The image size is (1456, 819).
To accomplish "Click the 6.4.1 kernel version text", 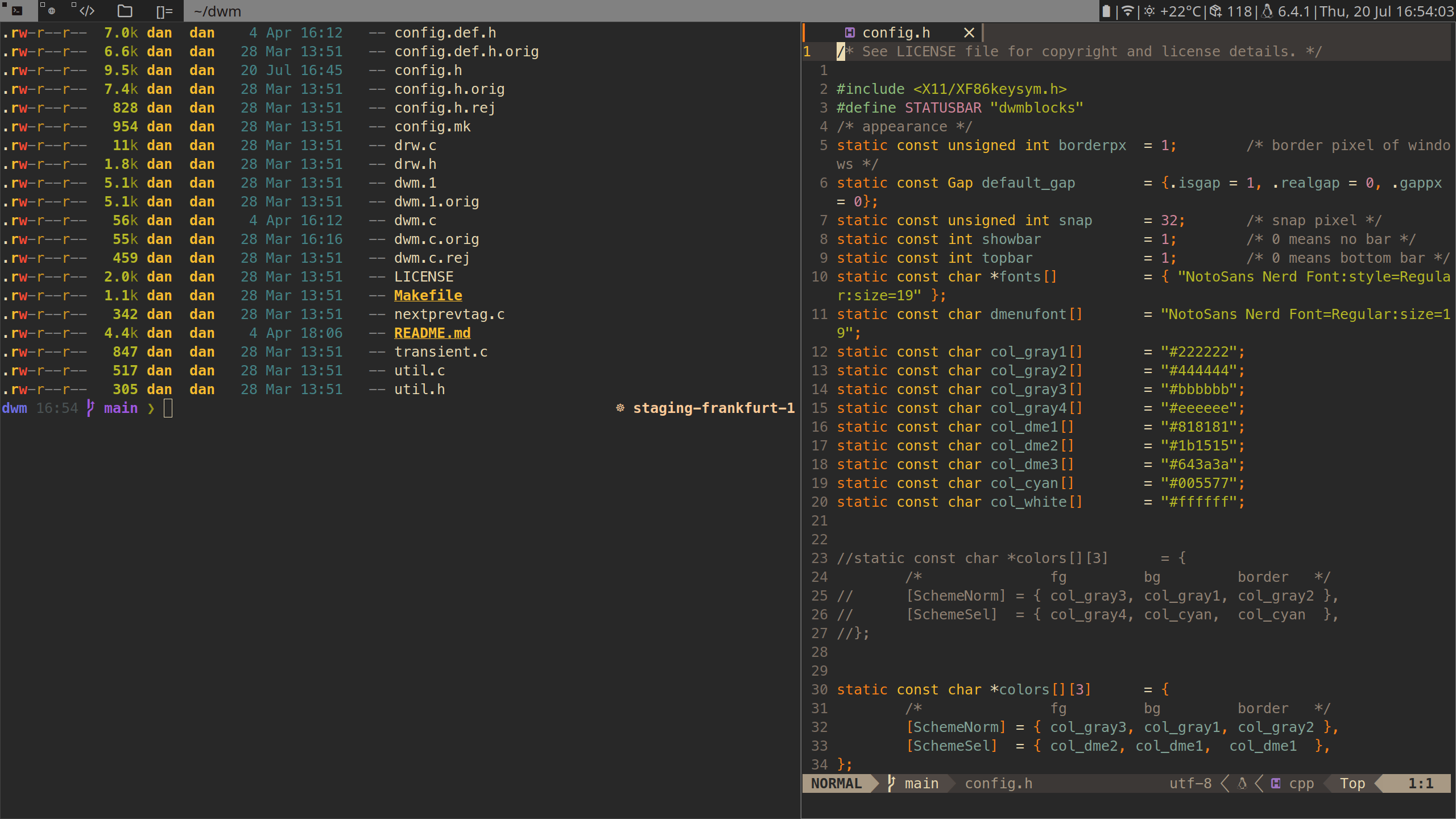I will click(1293, 11).
